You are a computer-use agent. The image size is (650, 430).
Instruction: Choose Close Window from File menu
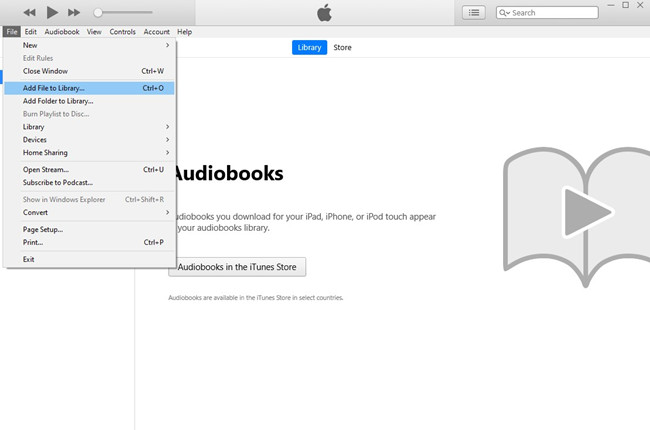click(89, 71)
